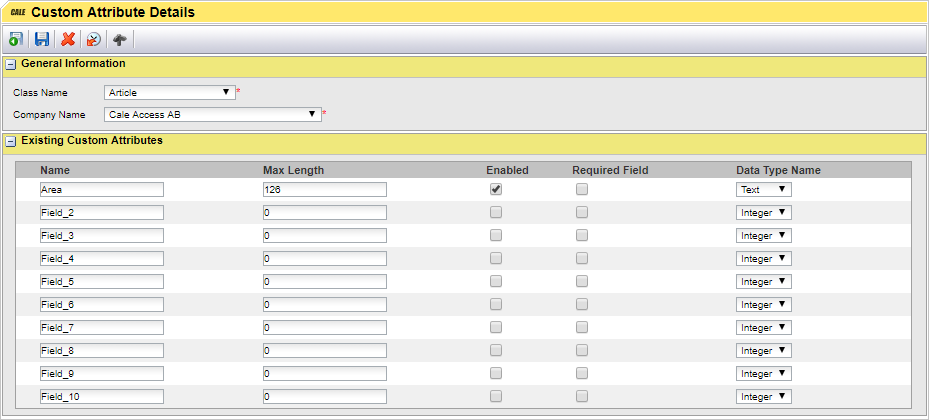Click the Field_3 name input
929x420 pixels.
(101, 236)
